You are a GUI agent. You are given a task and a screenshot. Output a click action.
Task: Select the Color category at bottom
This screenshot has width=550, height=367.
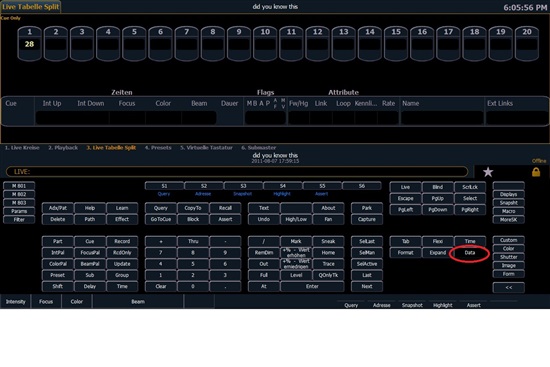[x=76, y=302]
